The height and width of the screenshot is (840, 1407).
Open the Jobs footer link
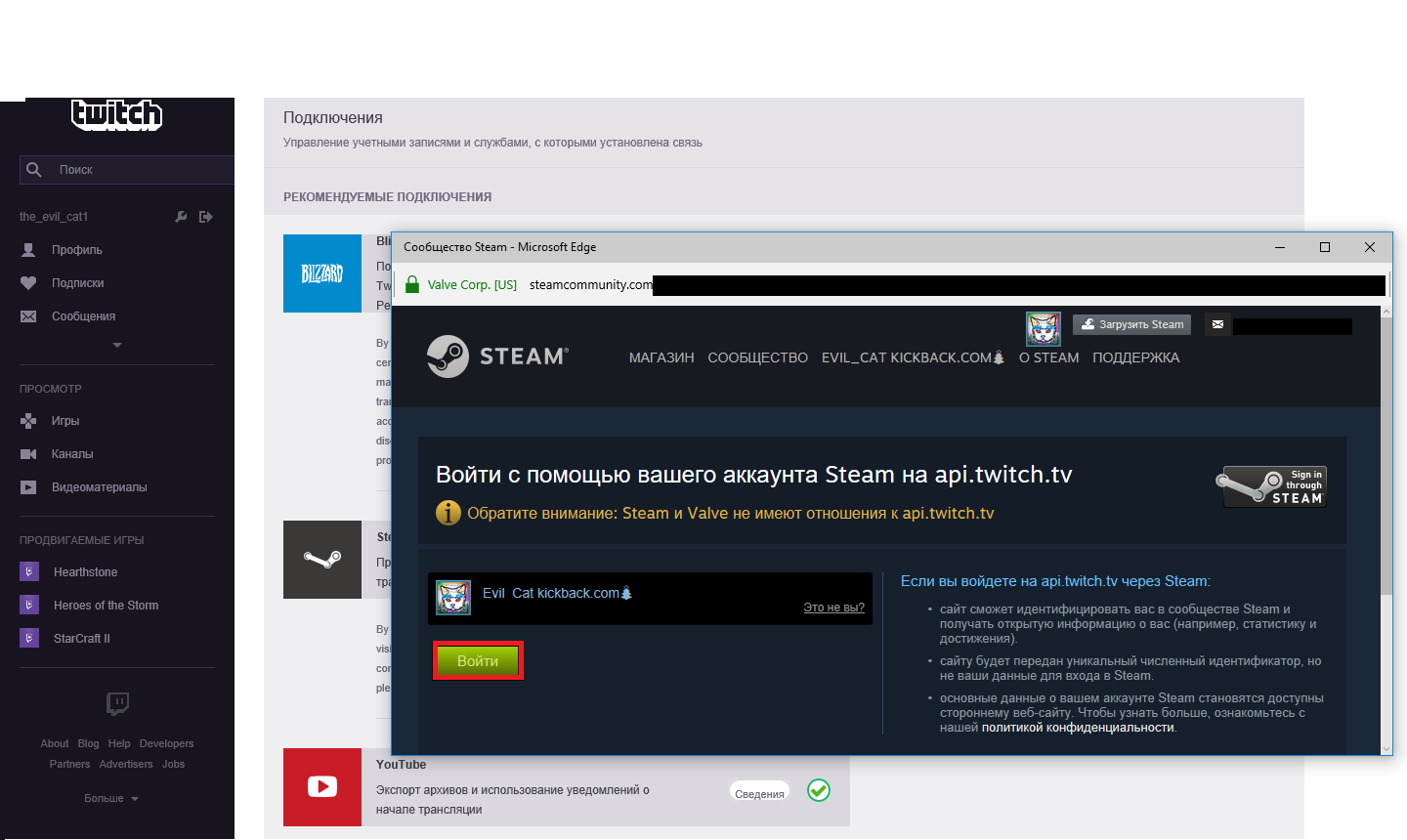click(x=173, y=764)
